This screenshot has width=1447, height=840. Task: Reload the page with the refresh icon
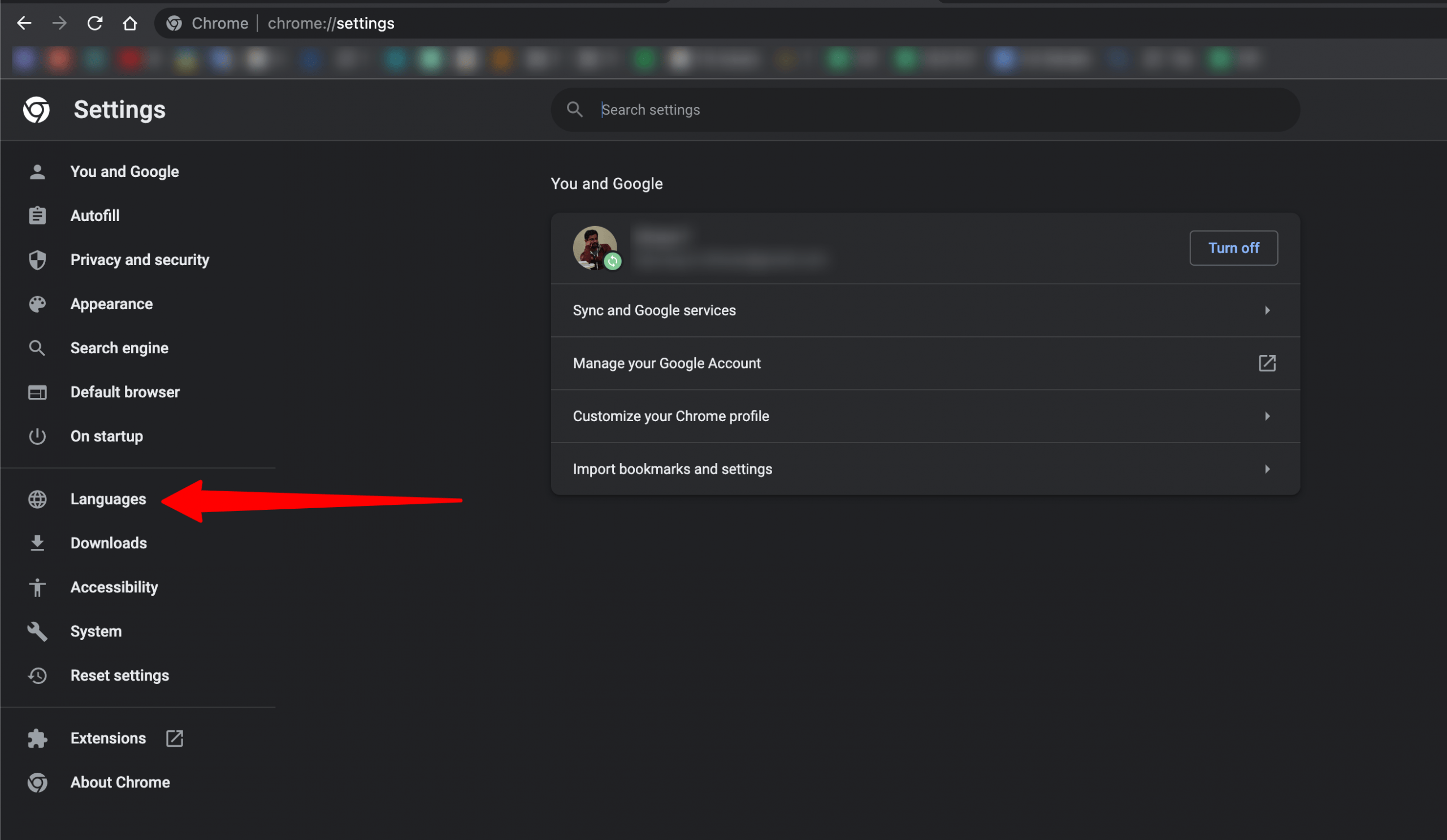(x=95, y=23)
